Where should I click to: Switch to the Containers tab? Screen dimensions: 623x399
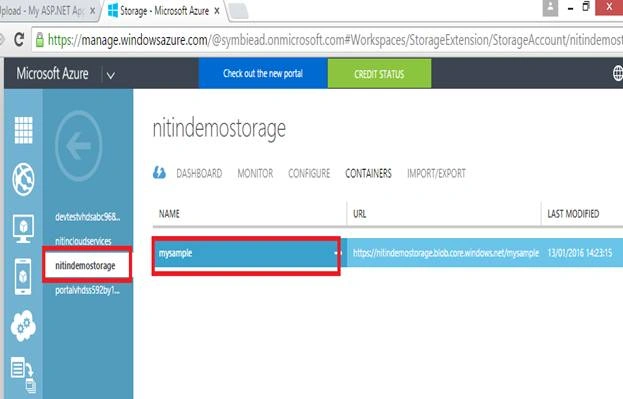tap(368, 173)
